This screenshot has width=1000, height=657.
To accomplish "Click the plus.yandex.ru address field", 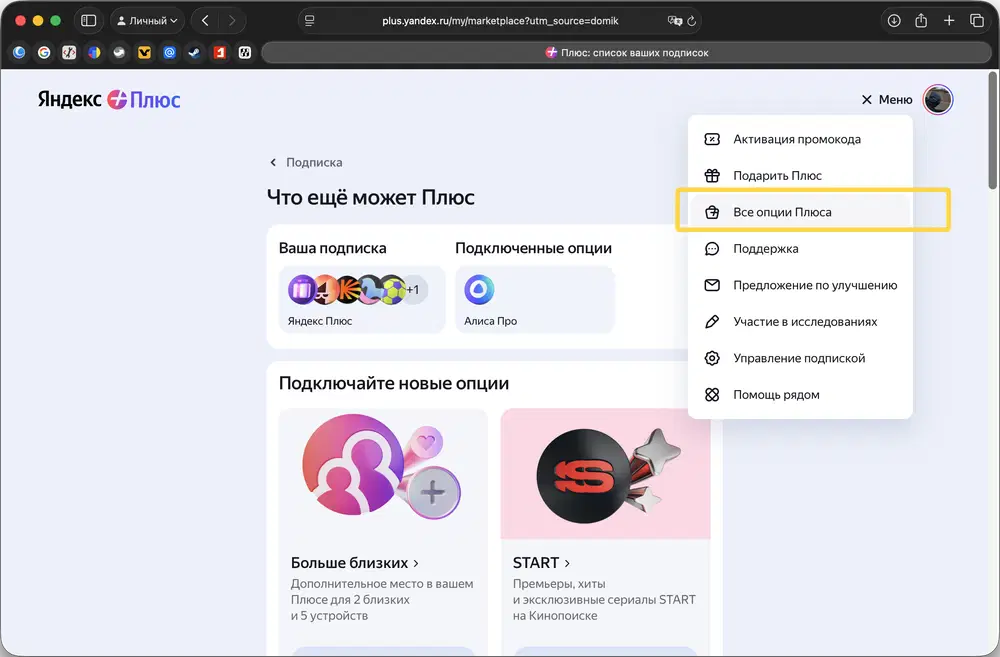I will point(500,21).
